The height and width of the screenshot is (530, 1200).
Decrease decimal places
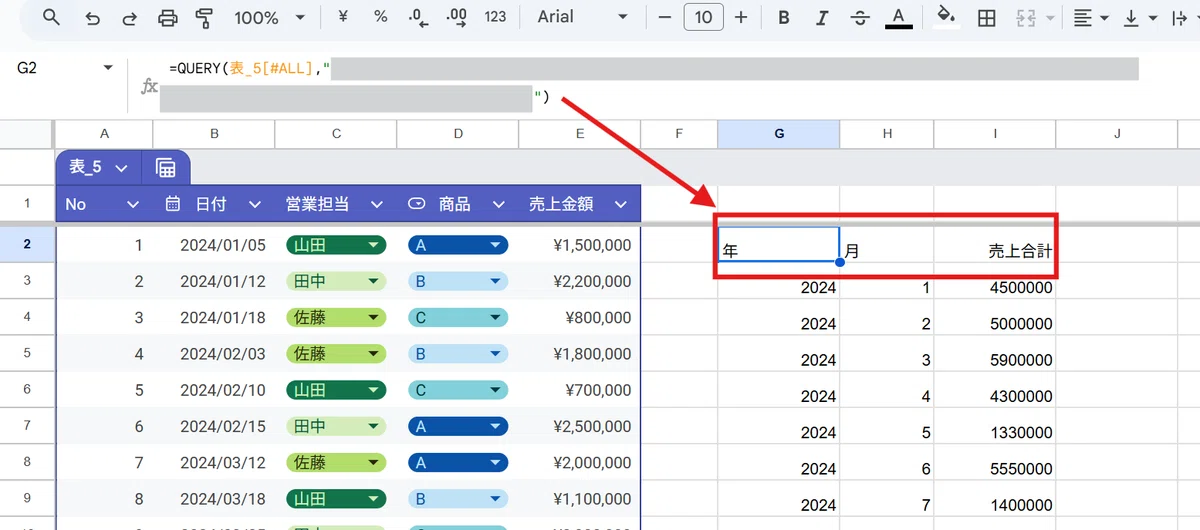[418, 17]
